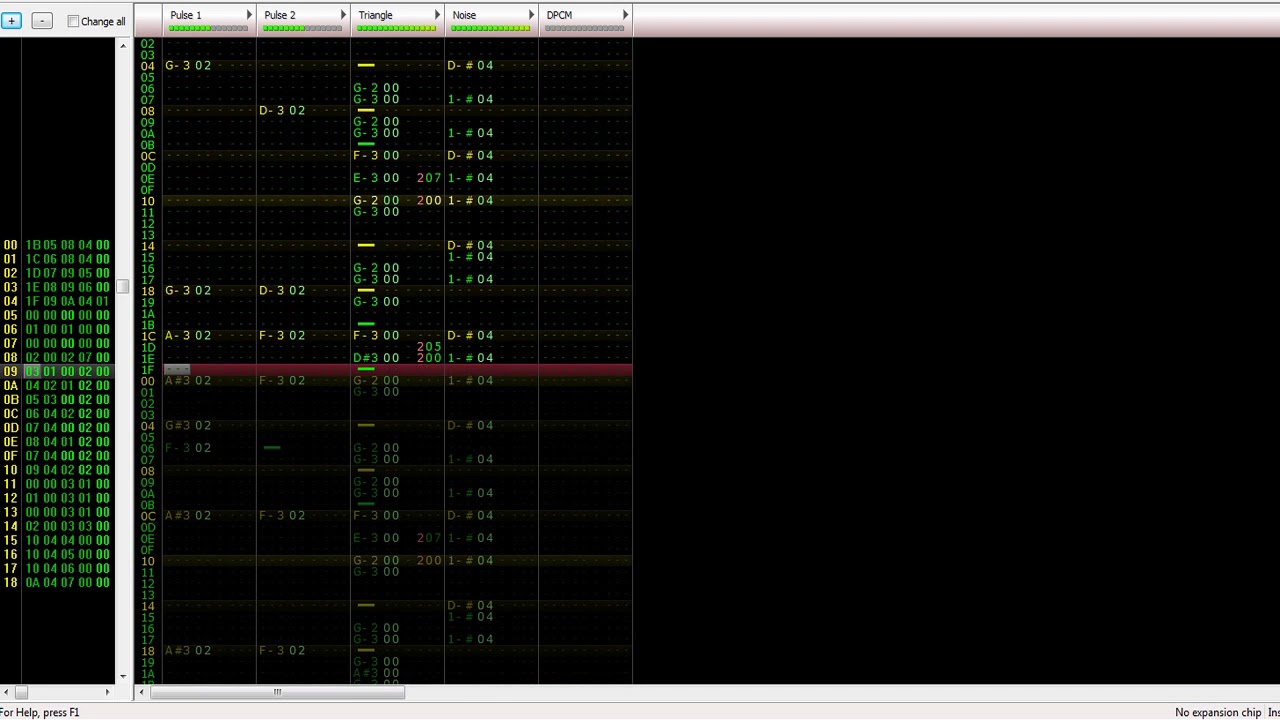Click the D#3 00 Triangle note on row 1E
The image size is (1280, 720).
coord(376,358)
